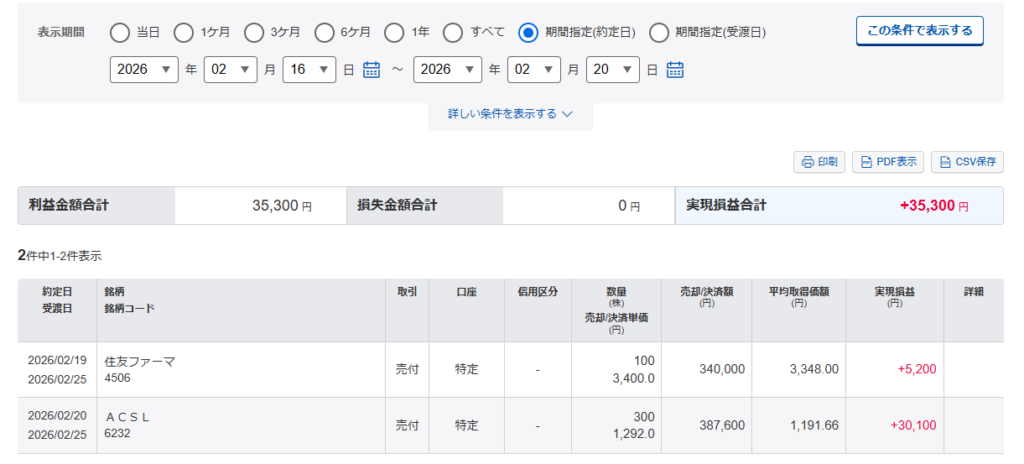Image resolution: width=1024 pixels, height=464 pixels.
Task: Save results with CSV保存 button
Action: pos(966,162)
